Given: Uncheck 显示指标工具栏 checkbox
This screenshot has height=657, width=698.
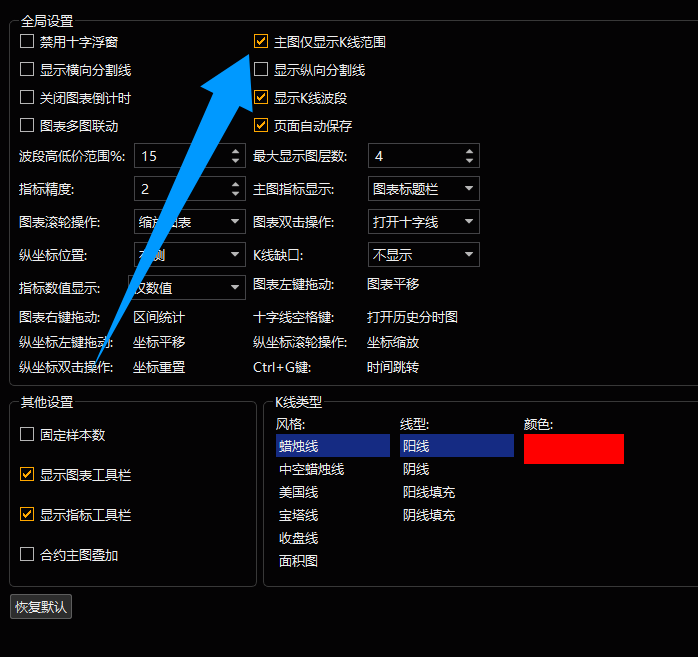Looking at the screenshot, I should tap(27, 515).
